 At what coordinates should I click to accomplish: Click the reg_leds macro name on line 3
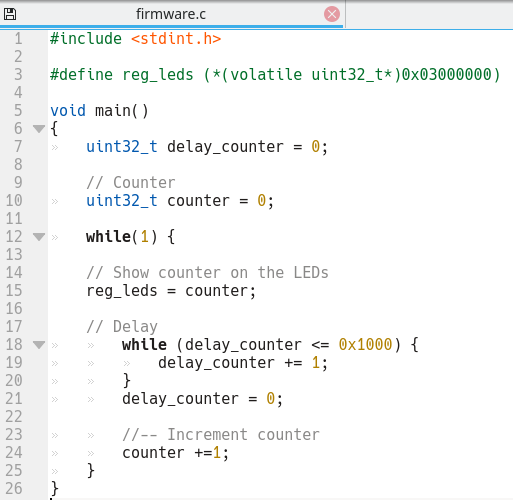[x=158, y=75]
